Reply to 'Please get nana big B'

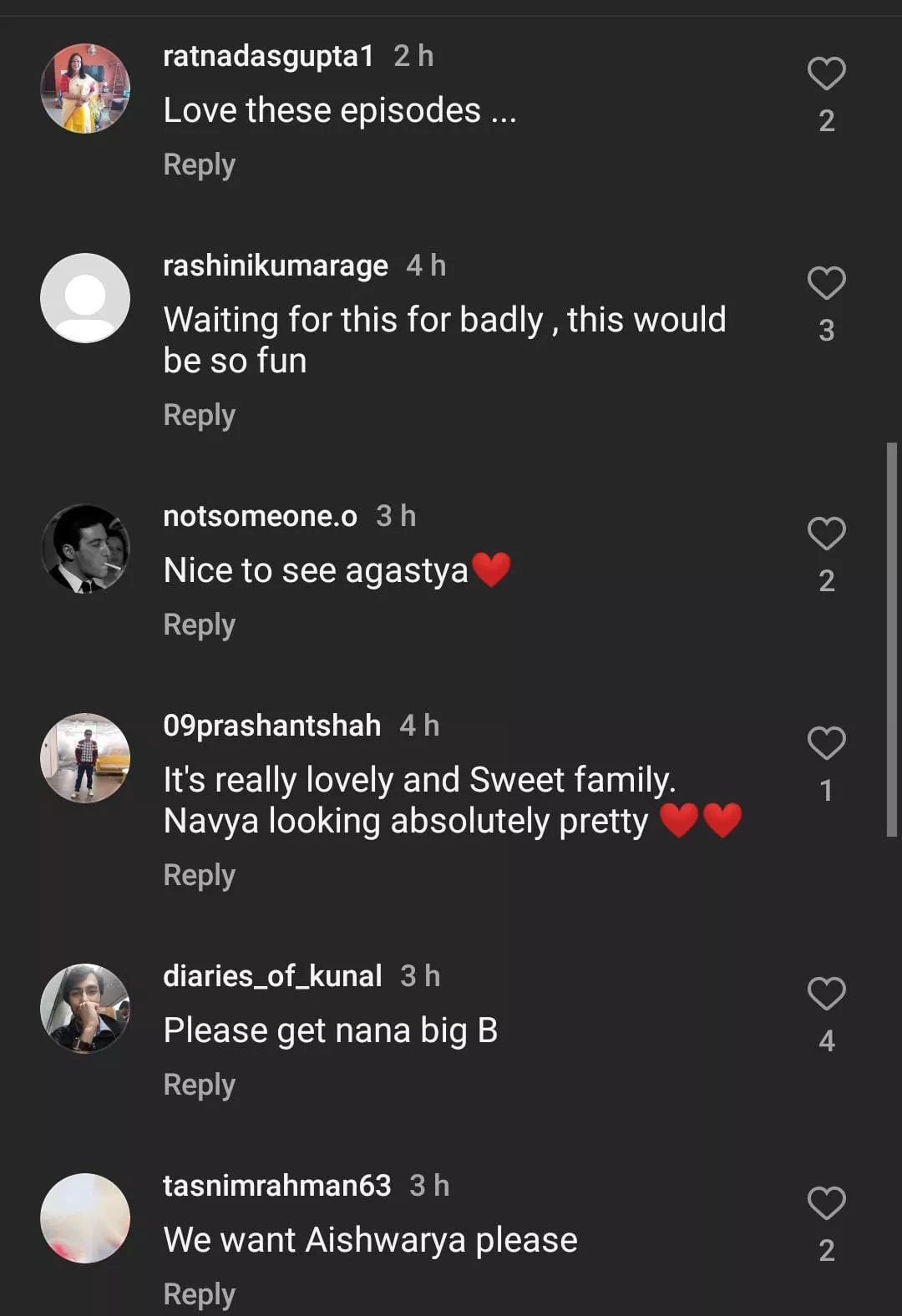[199, 1085]
